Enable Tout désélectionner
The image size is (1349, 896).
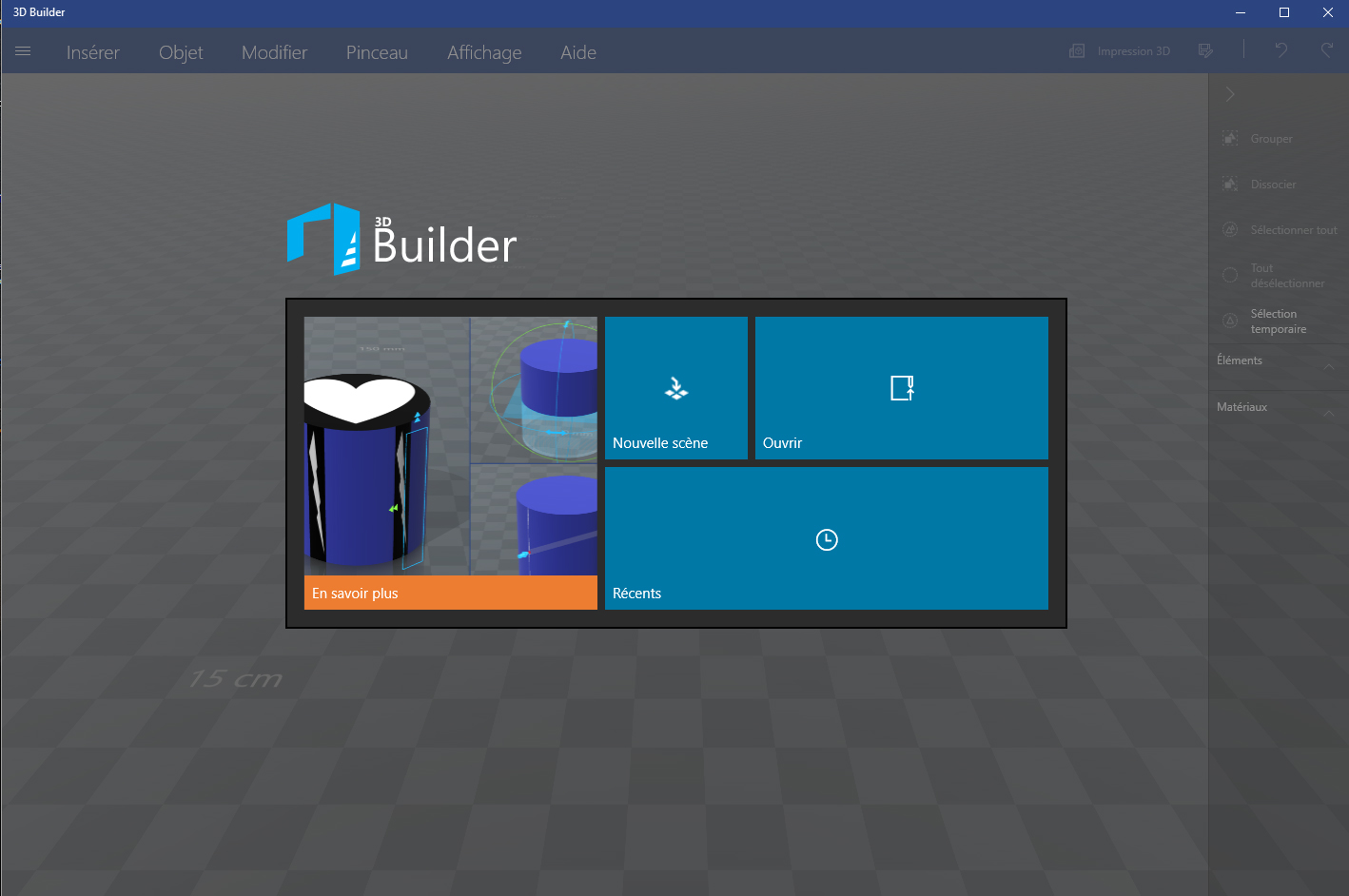coord(1230,275)
